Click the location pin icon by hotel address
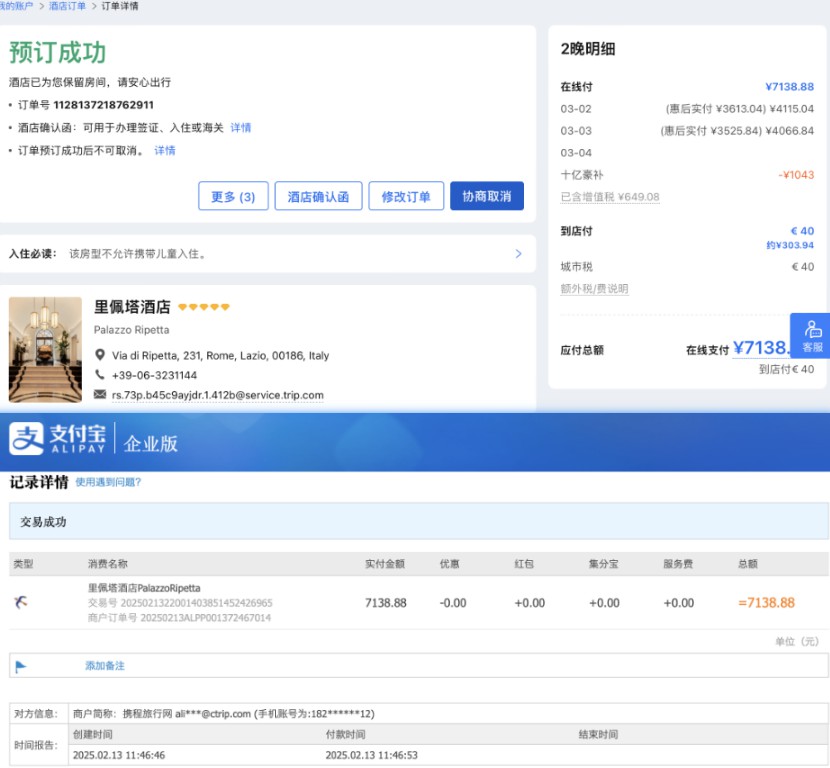This screenshot has width=830, height=768. (x=100, y=355)
